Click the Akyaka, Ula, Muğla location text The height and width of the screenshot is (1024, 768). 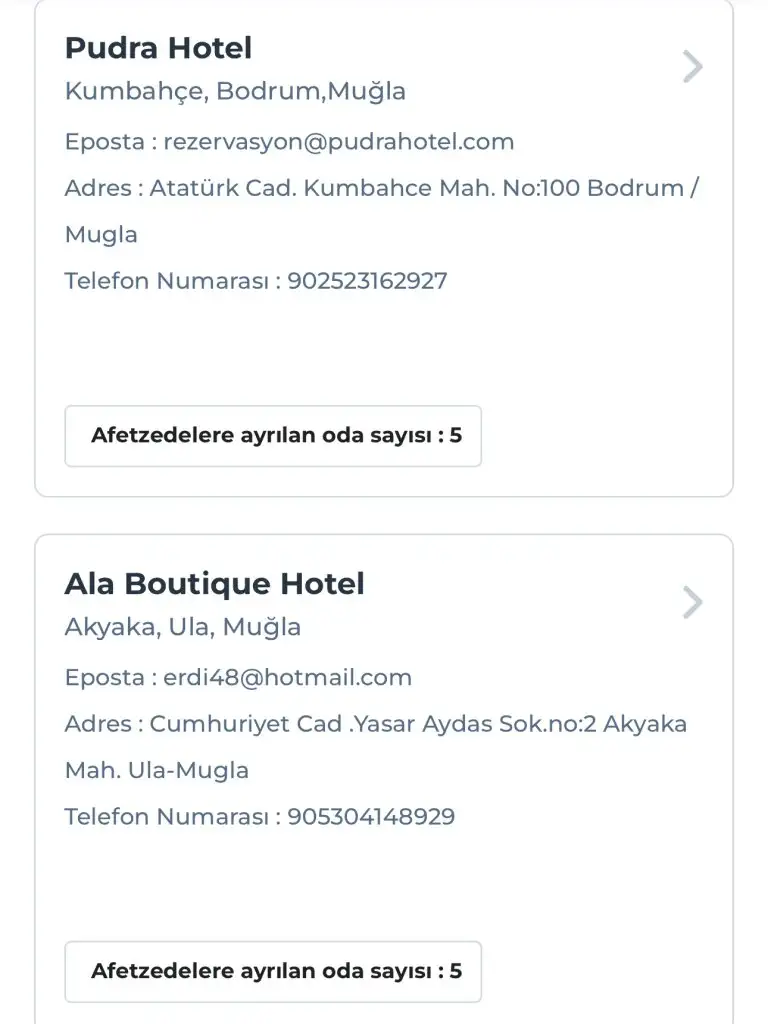[x=182, y=628]
